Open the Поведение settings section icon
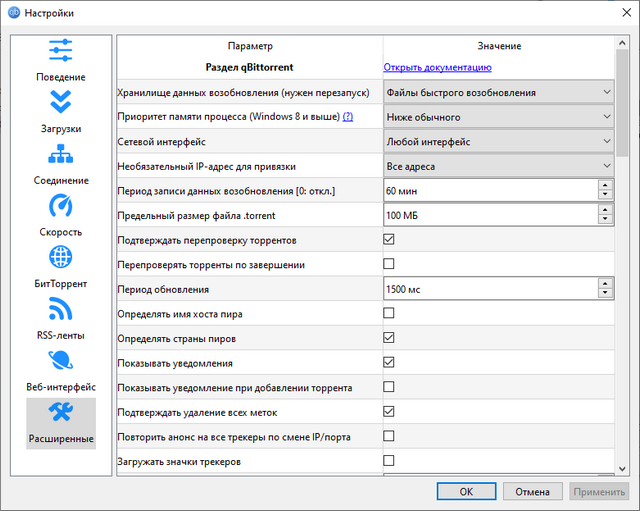Viewport: 640px width, 511px height. (x=61, y=51)
